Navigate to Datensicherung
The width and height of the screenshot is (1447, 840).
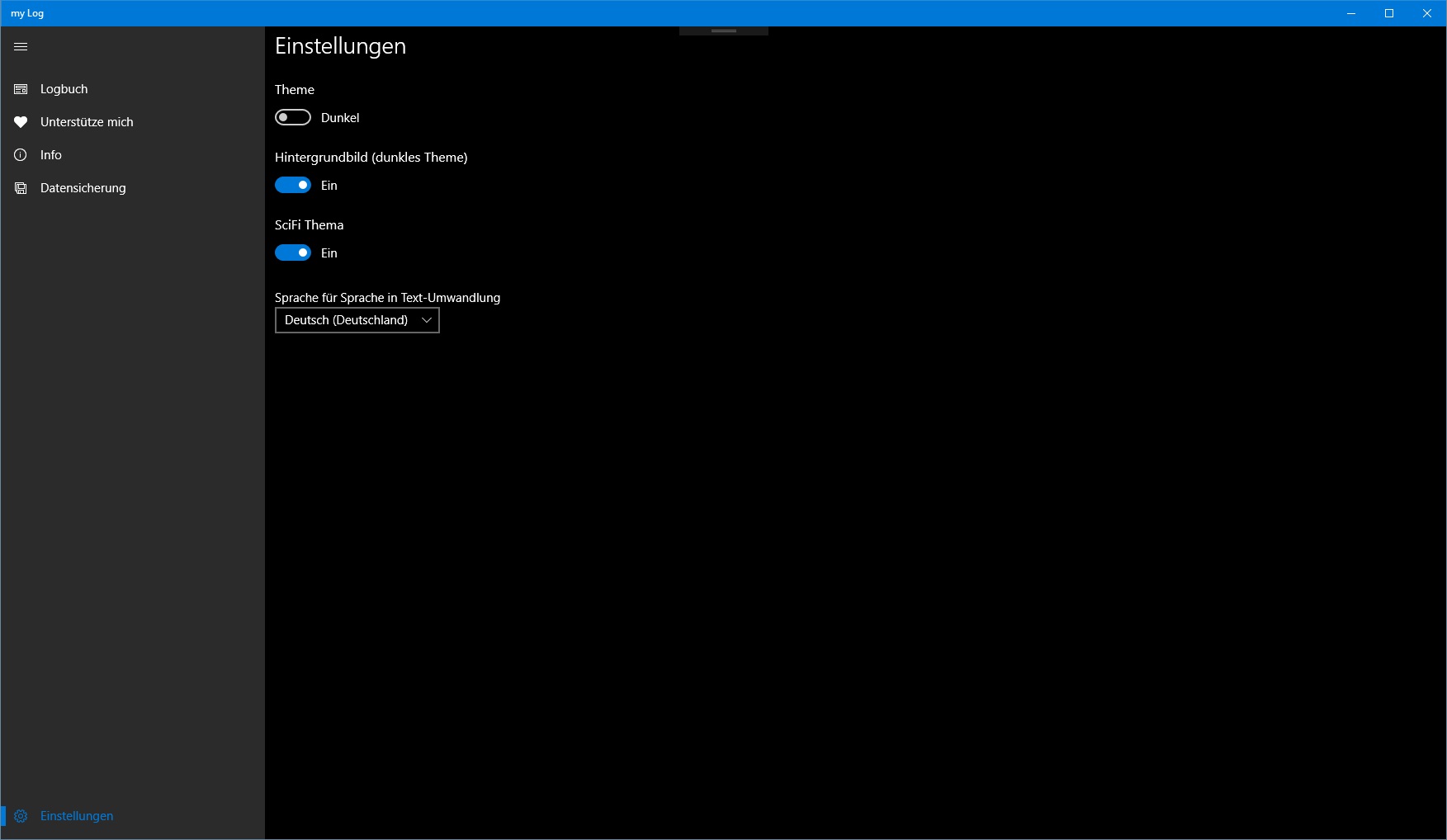click(132, 188)
